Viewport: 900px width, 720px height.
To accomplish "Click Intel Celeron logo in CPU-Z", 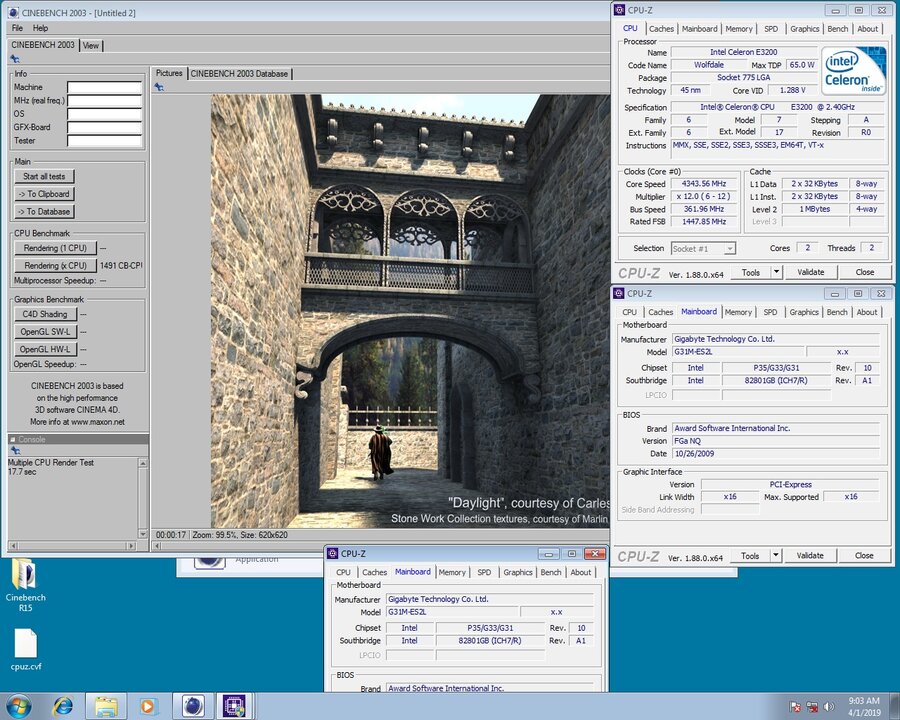I will (854, 71).
